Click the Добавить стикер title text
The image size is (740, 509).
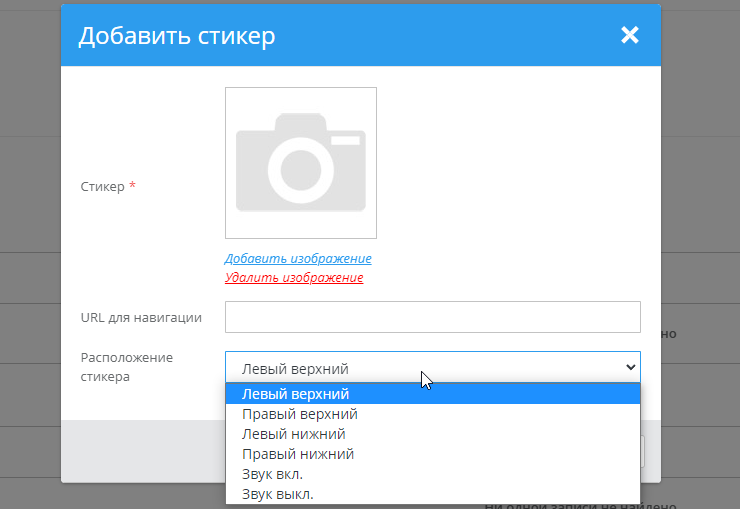[x=177, y=37]
